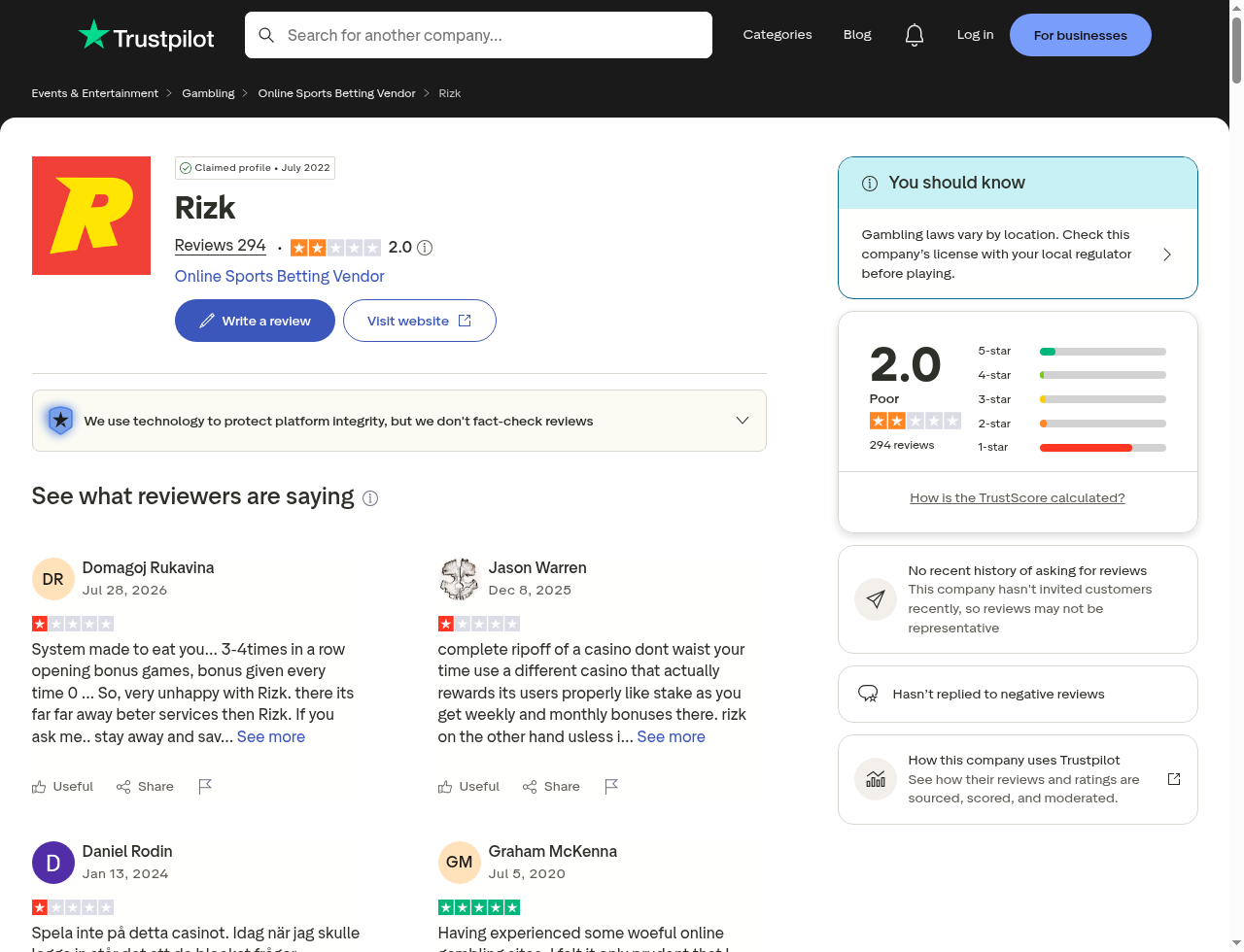The width and height of the screenshot is (1244, 952).
Task: See more of Domagoj Rukavina's review
Action: [x=271, y=736]
